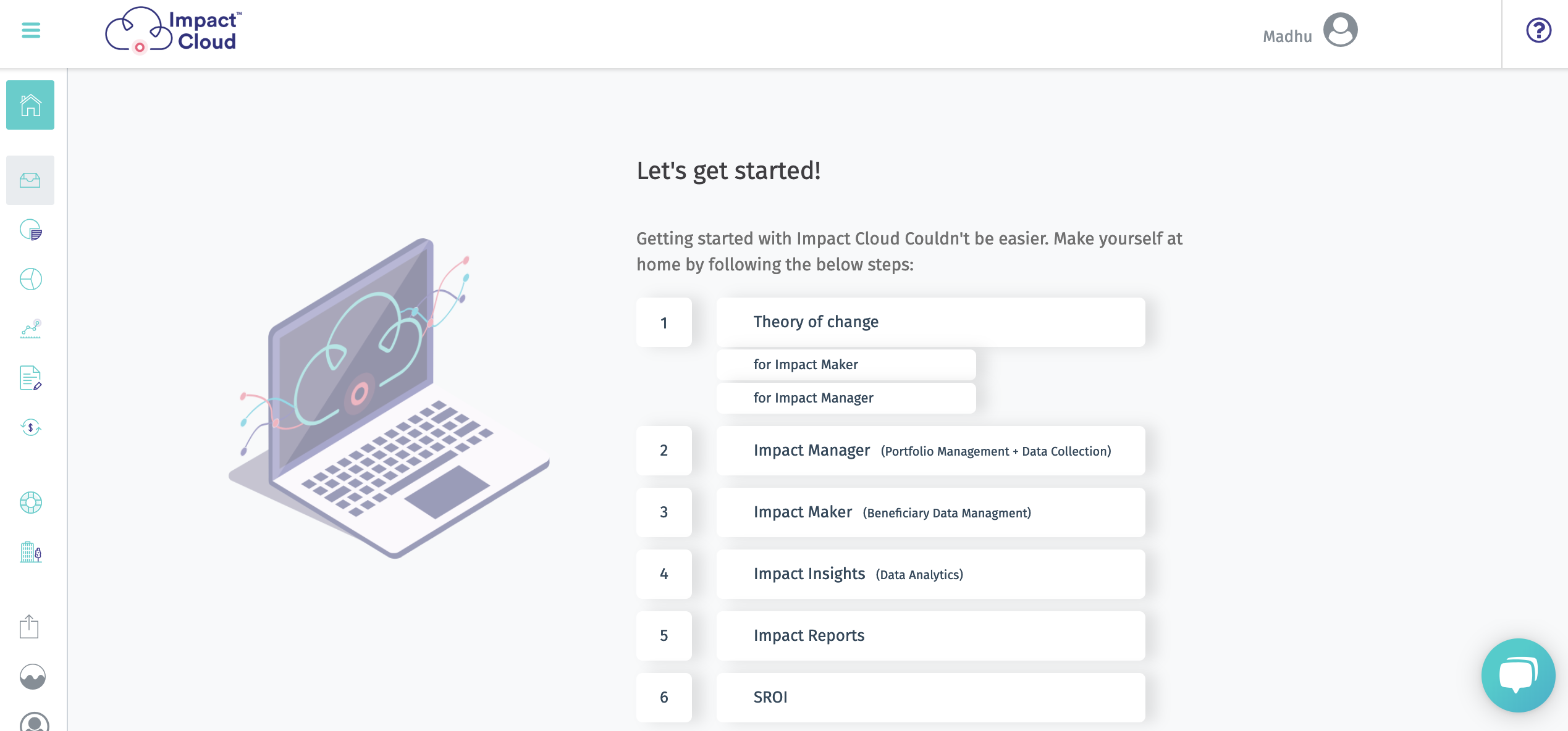Click the dark wave circle sidebar icon
This screenshot has height=731, width=1568.
click(x=33, y=677)
